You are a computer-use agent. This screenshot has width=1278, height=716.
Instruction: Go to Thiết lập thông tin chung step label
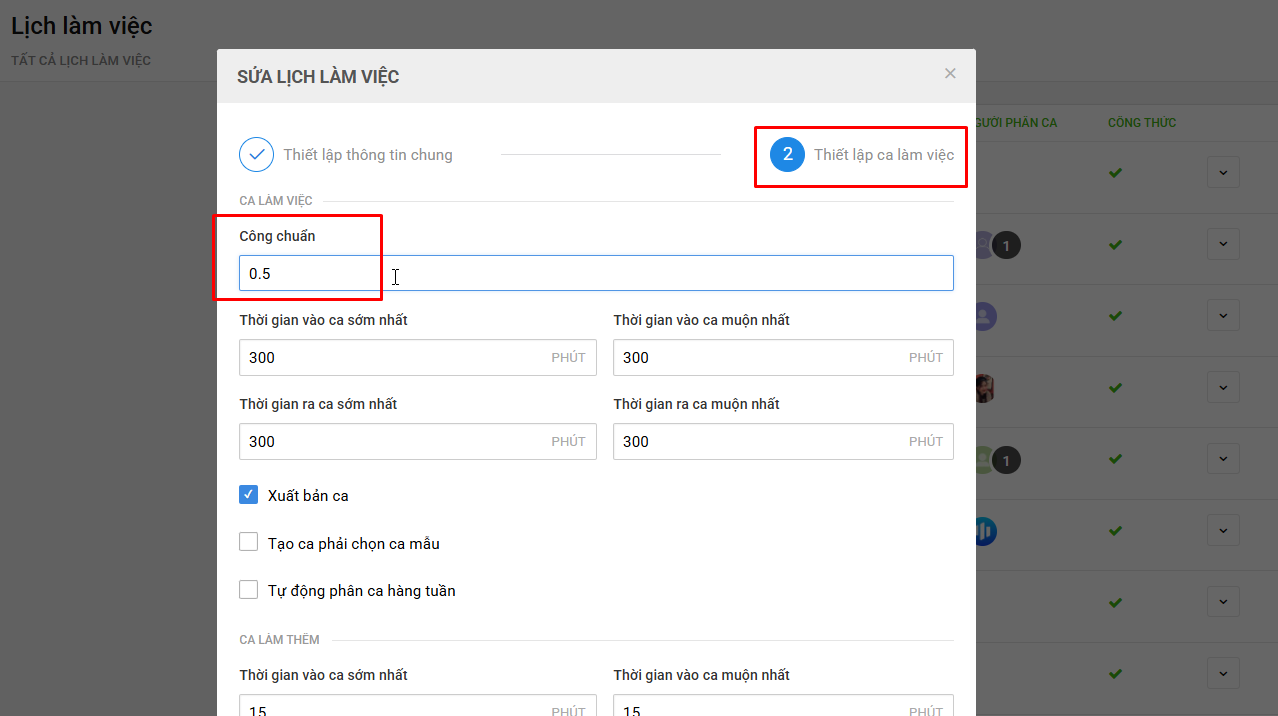tap(368, 155)
